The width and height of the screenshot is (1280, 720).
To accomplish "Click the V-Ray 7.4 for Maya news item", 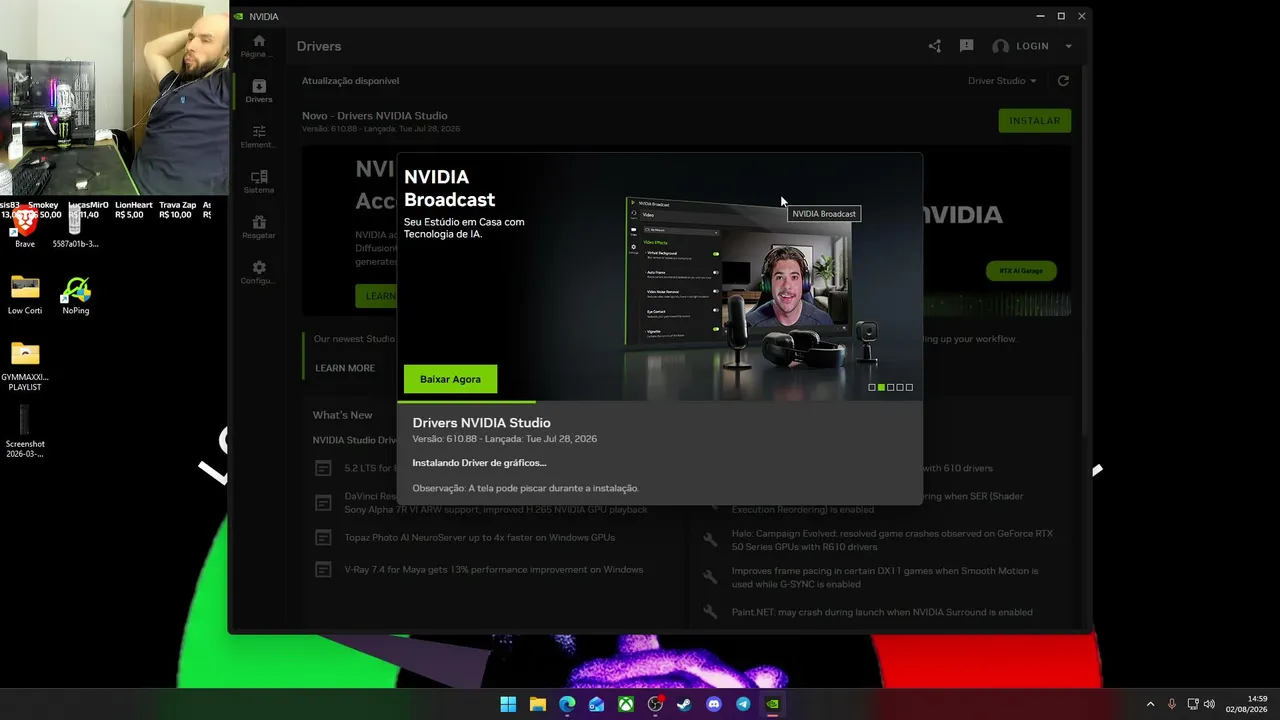I will (494, 570).
